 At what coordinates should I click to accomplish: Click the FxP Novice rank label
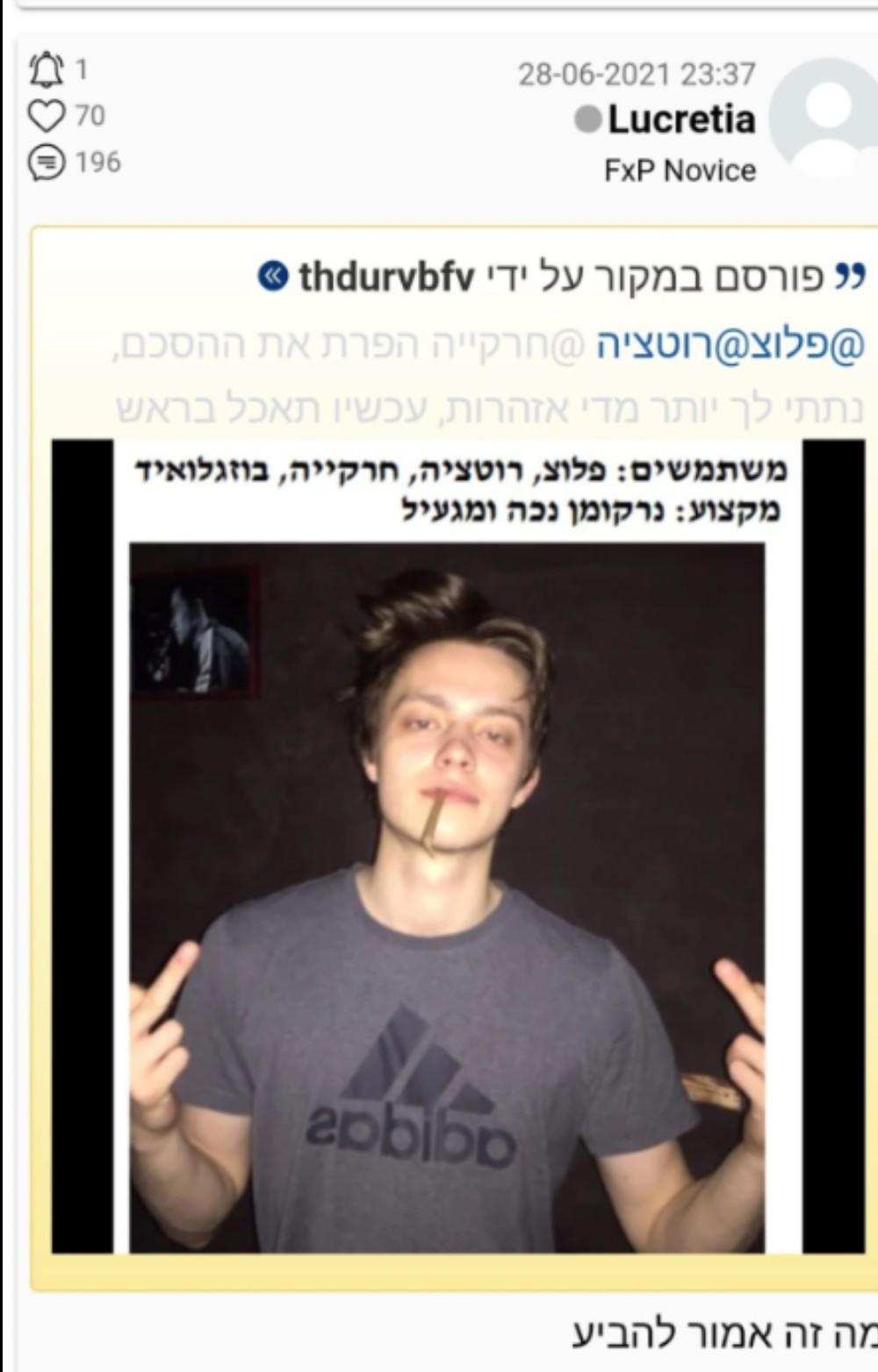point(680,170)
